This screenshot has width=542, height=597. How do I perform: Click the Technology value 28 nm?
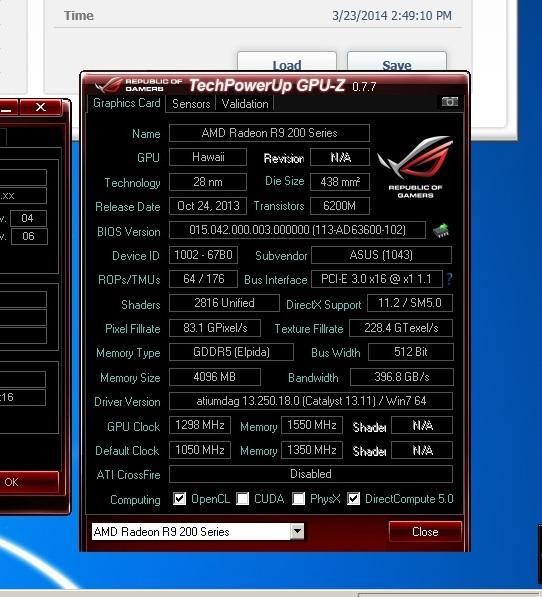(x=208, y=182)
